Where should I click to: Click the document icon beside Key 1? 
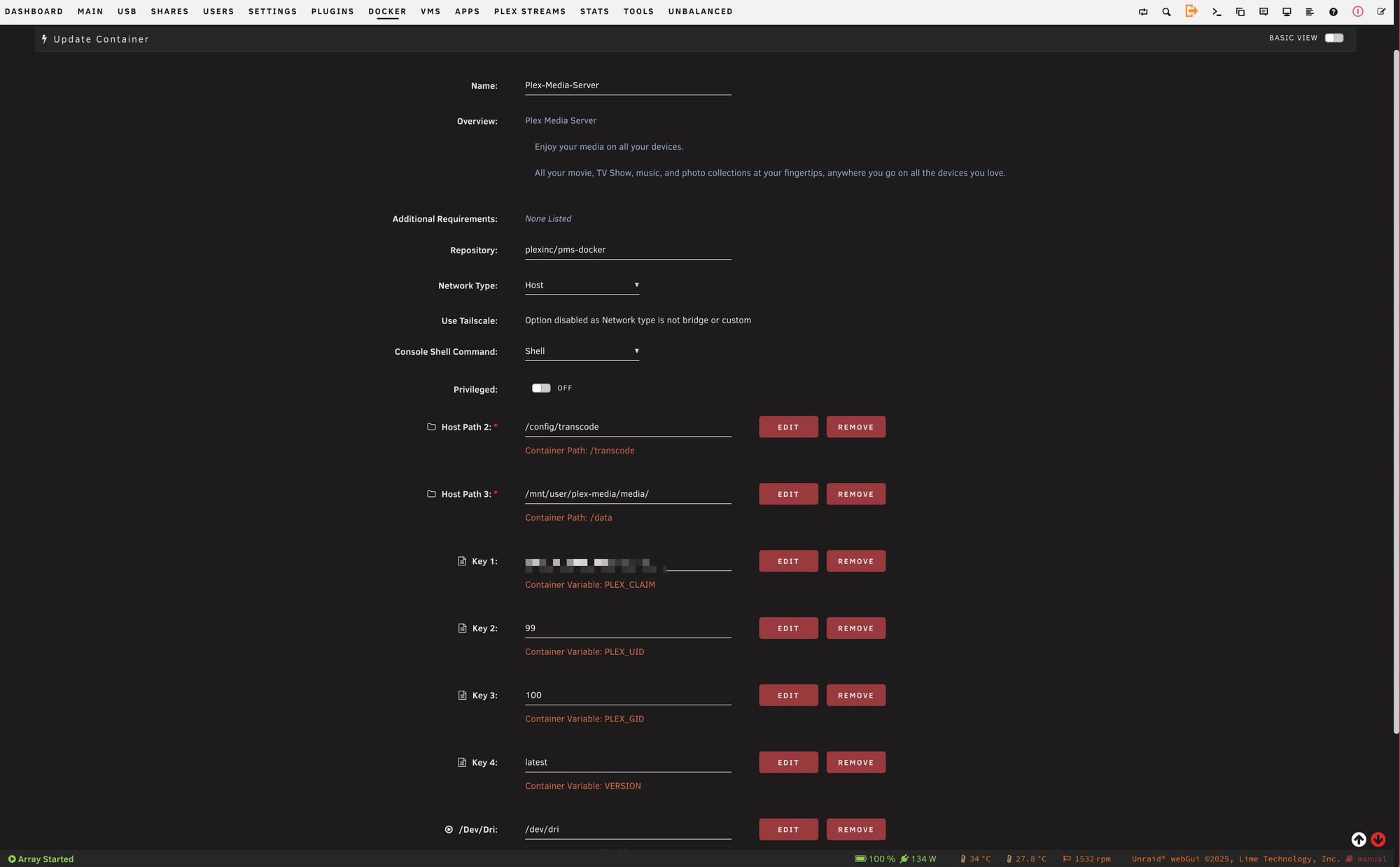point(462,561)
